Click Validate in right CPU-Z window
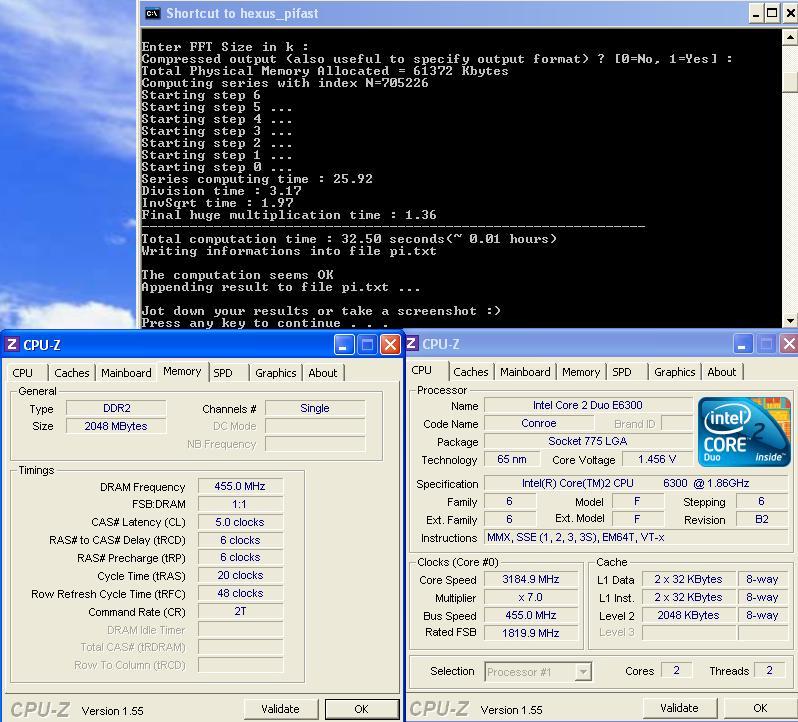Viewport: 798px width, 722px height. click(x=679, y=708)
